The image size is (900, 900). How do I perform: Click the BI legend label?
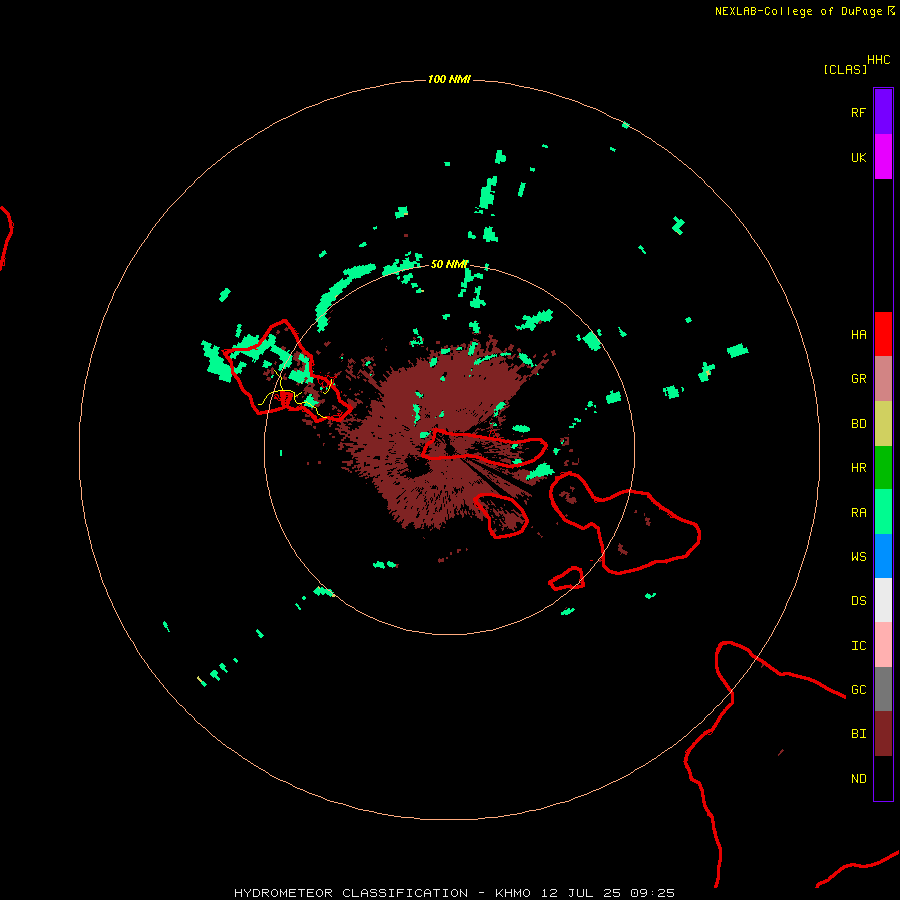click(858, 734)
